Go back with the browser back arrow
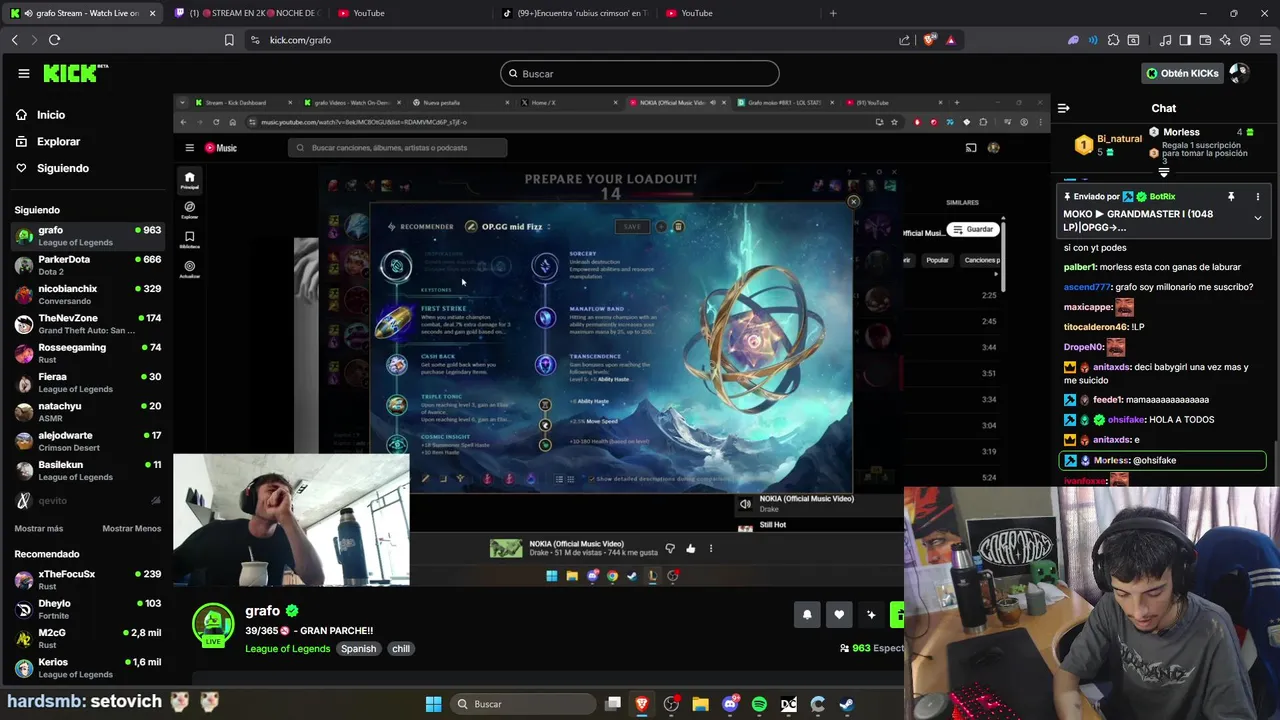This screenshot has width=1280, height=720. (15, 40)
